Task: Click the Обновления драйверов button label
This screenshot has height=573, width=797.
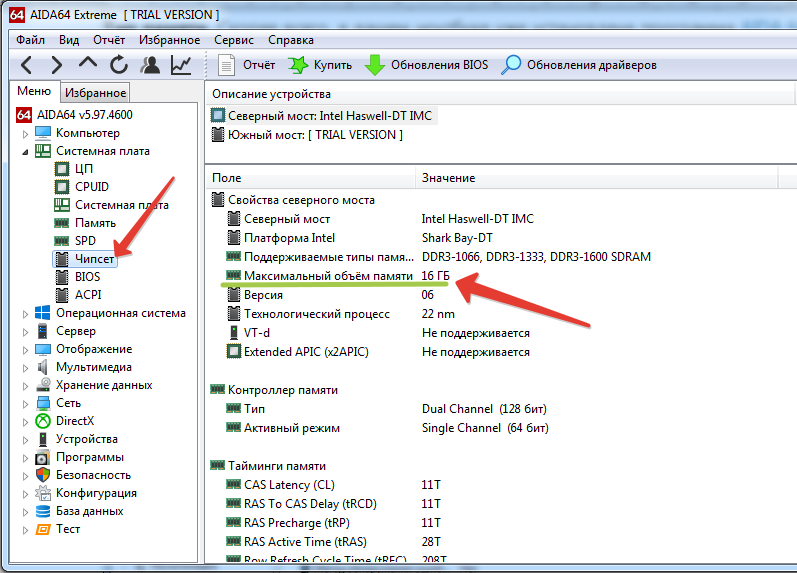Action: point(592,65)
